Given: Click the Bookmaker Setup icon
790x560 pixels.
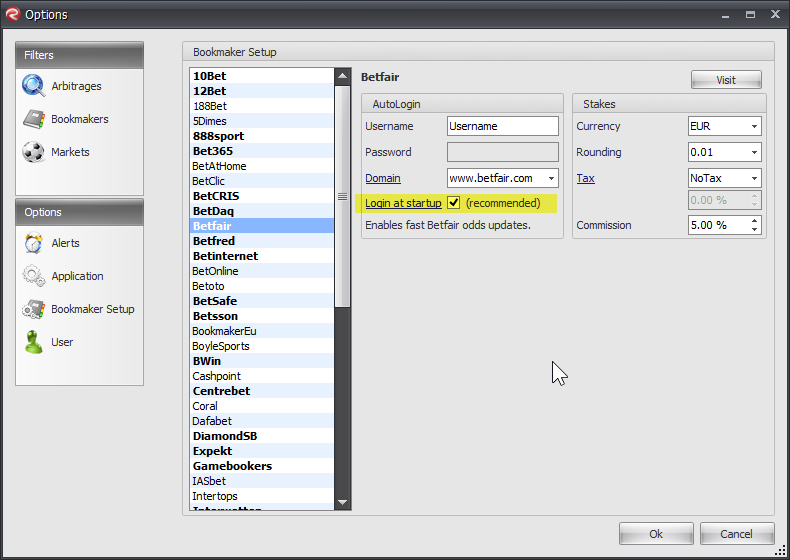Looking at the screenshot, I should click(34, 309).
